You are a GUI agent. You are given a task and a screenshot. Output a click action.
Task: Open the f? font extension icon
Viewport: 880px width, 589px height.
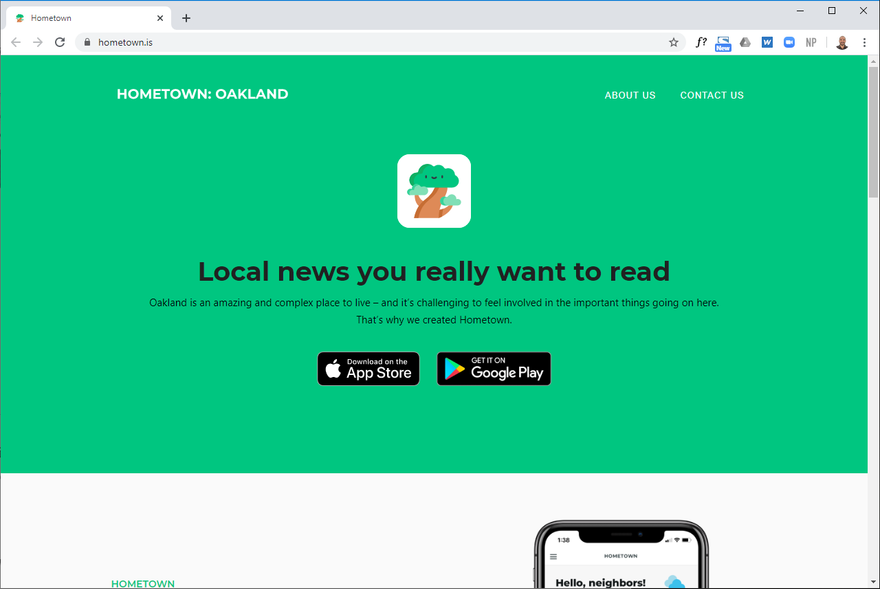(701, 42)
